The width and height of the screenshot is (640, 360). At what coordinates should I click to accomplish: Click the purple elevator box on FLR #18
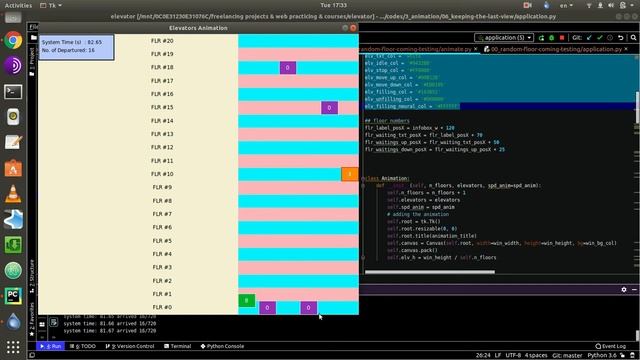coord(288,68)
